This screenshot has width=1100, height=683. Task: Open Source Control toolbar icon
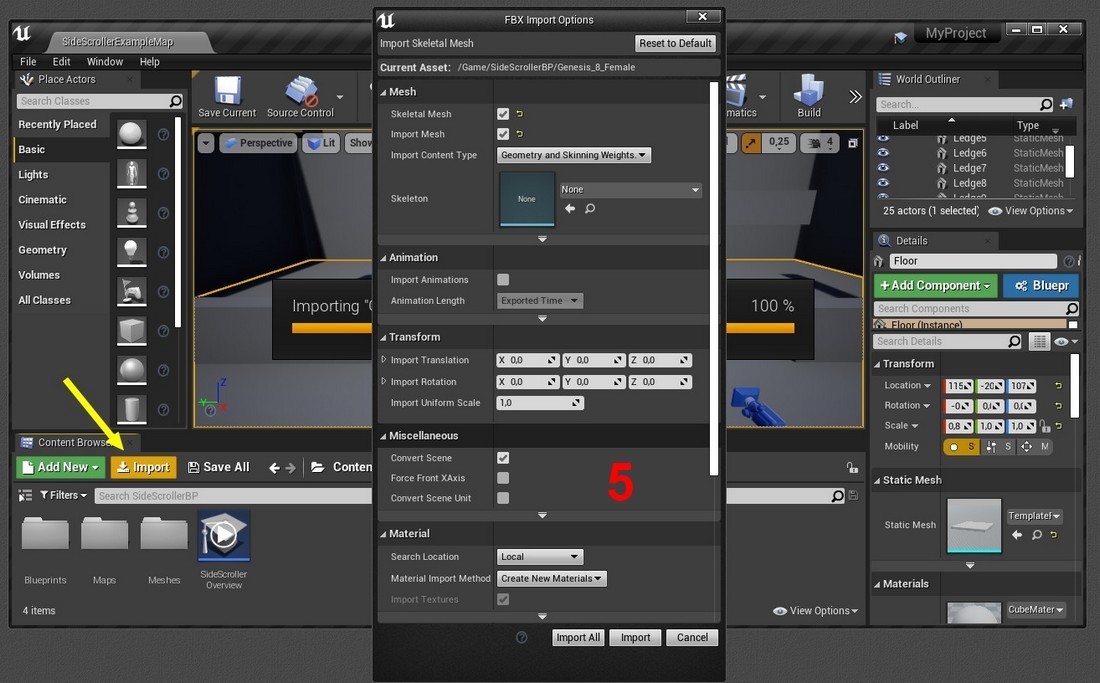(302, 91)
